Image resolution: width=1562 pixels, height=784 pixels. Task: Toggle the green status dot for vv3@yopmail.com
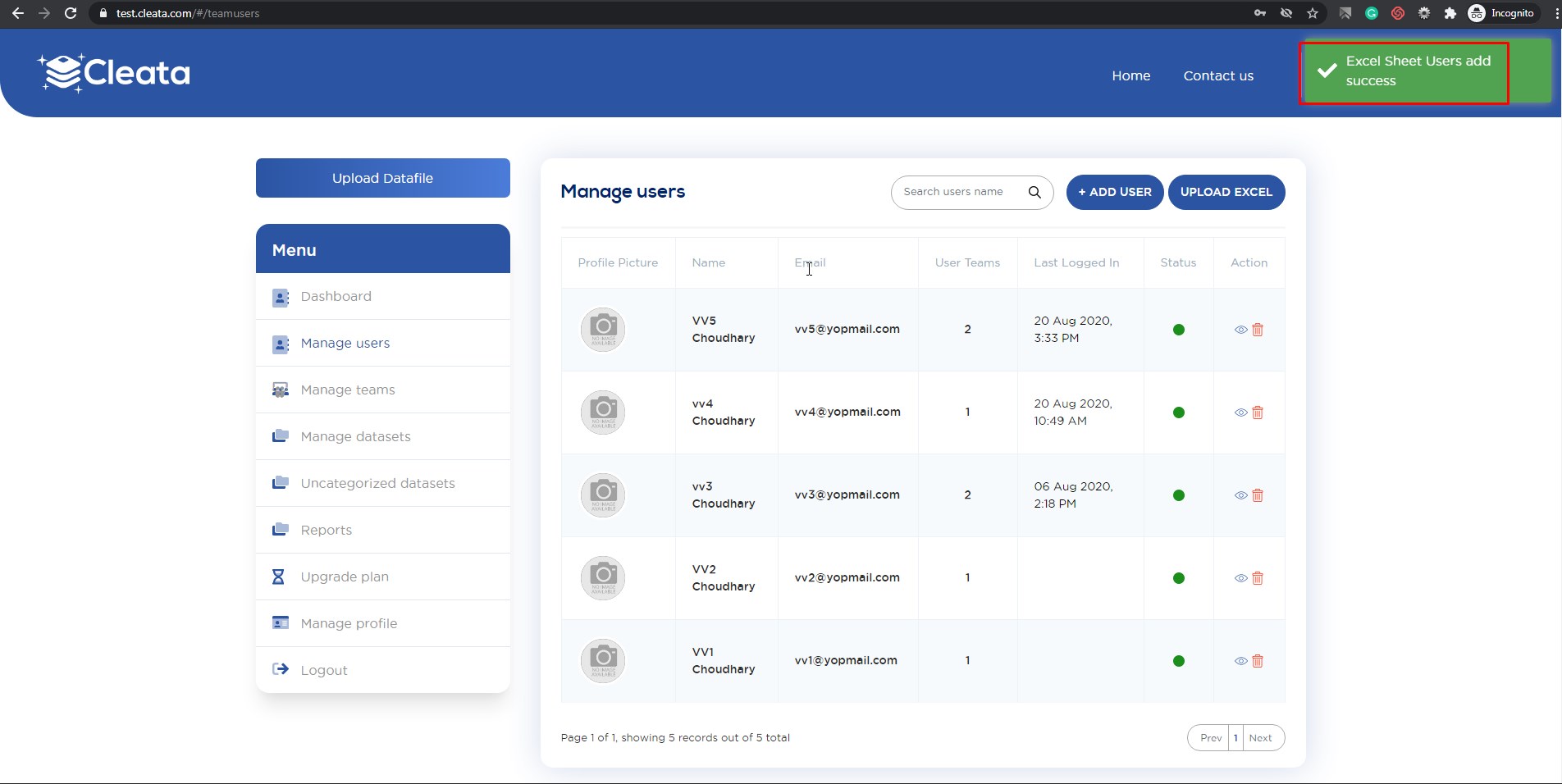click(x=1179, y=495)
